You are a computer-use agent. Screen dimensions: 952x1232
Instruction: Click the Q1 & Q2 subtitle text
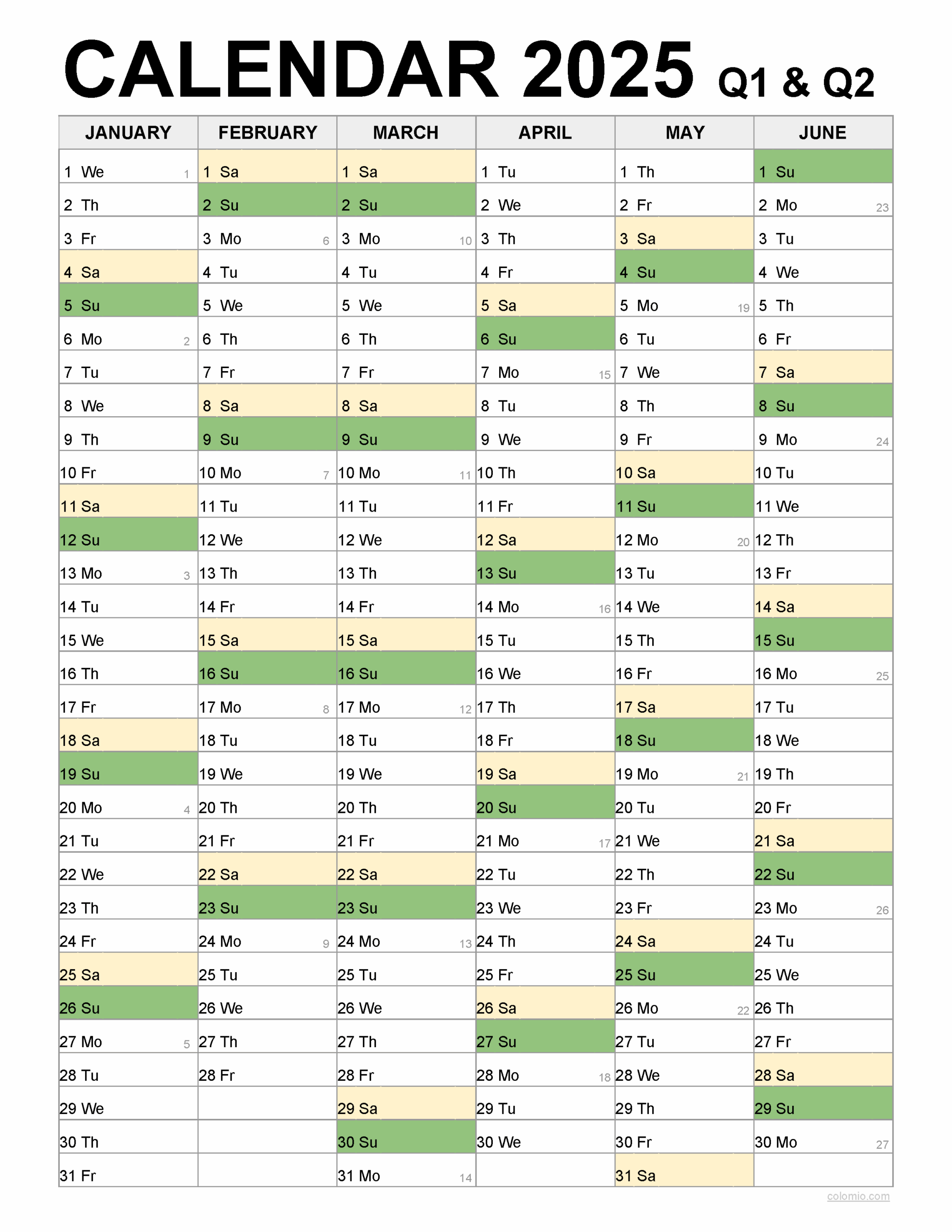[796, 83]
